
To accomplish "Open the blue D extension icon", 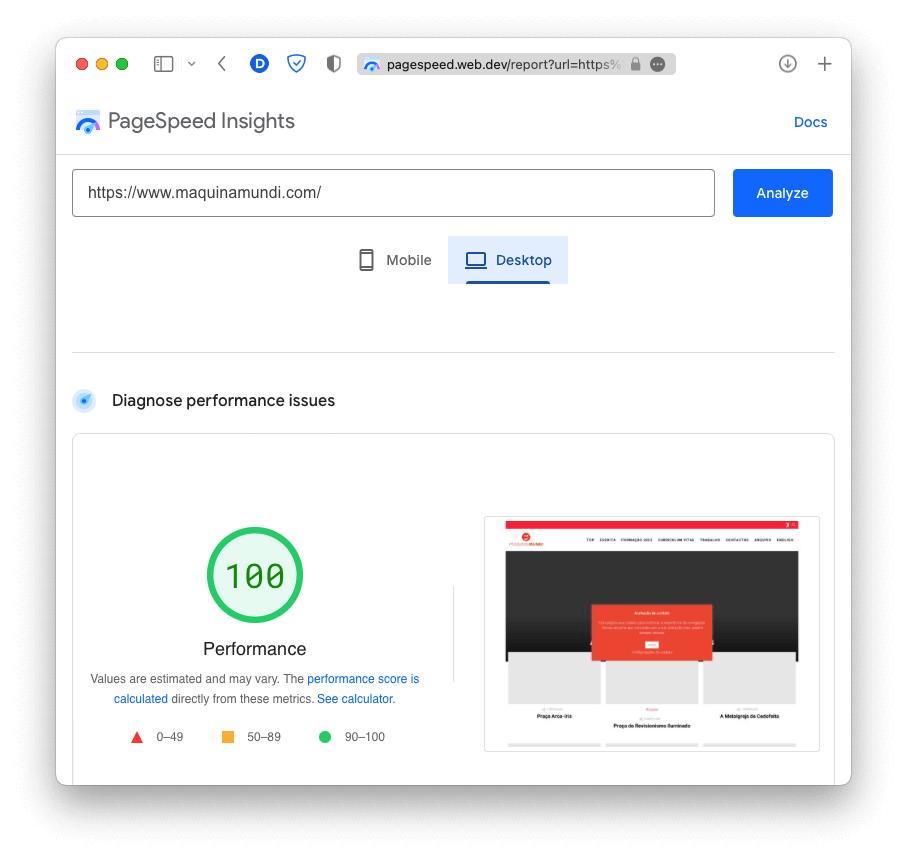I will (x=259, y=64).
